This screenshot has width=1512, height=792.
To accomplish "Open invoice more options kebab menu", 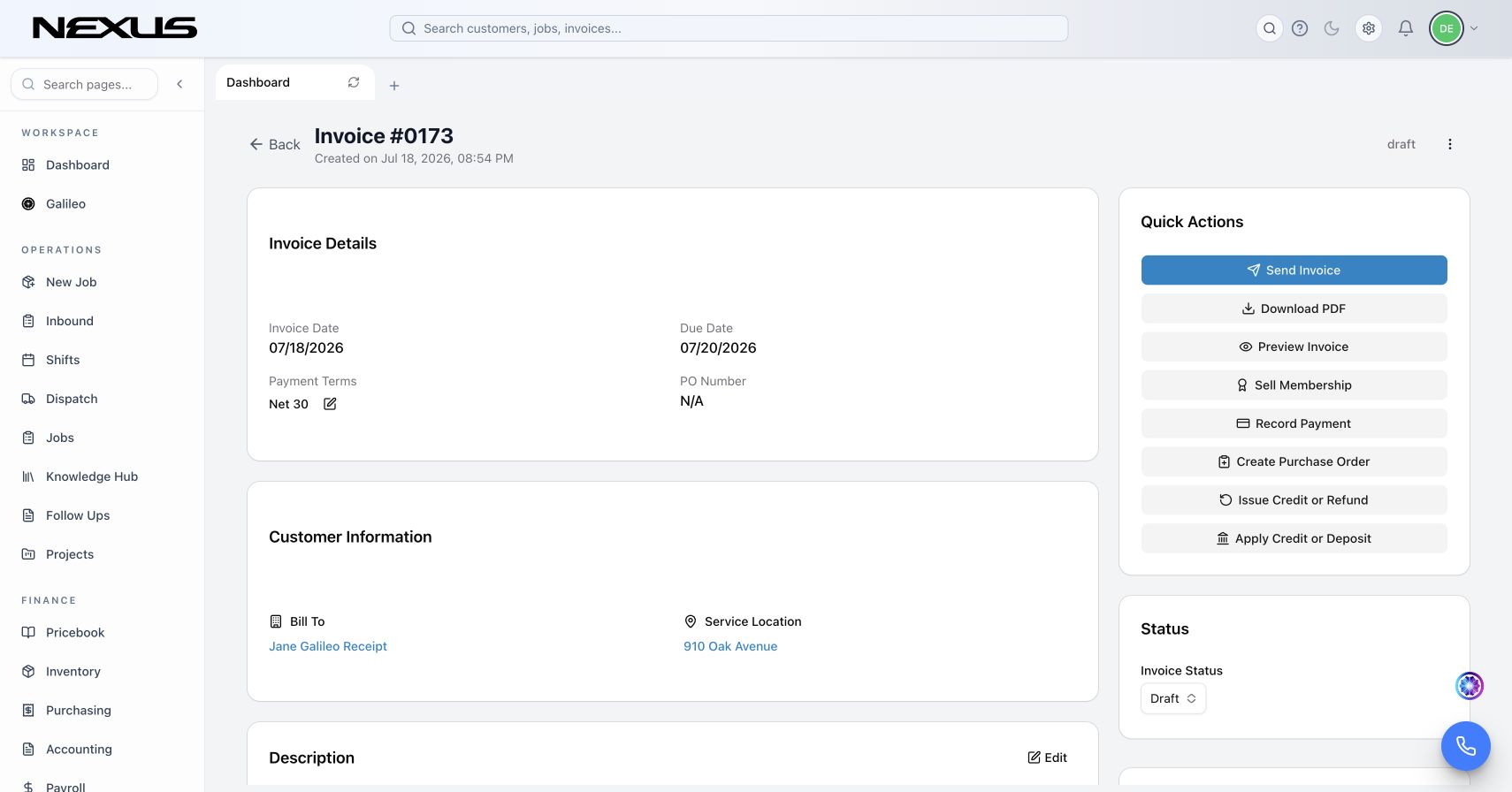I will (1450, 144).
